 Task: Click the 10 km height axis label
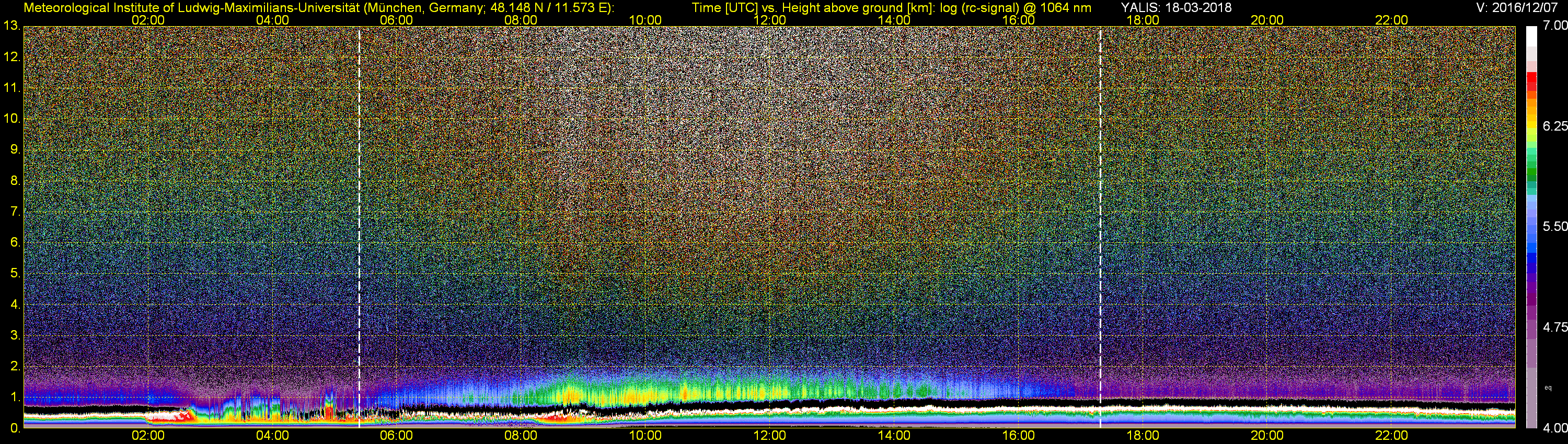pos(11,119)
